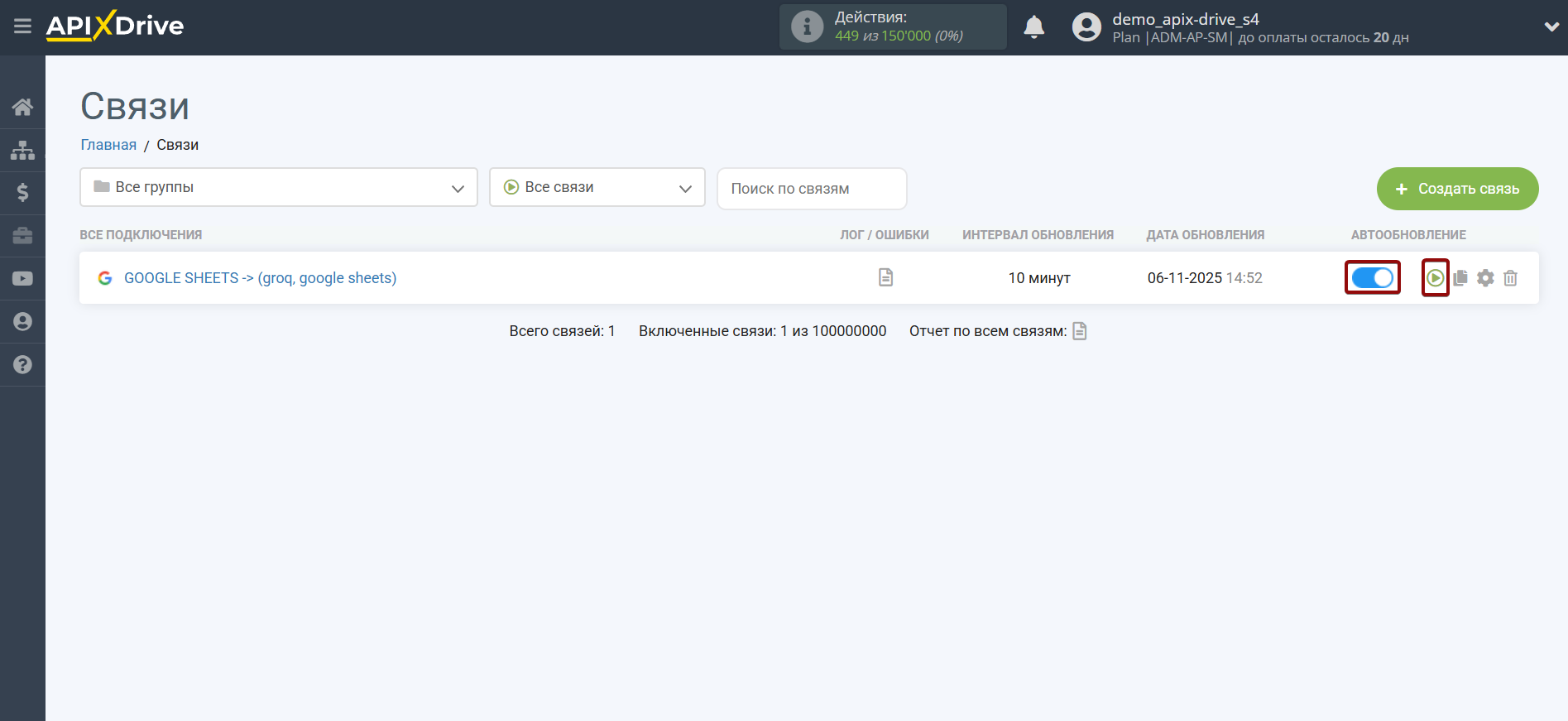The height and width of the screenshot is (721, 1568).
Task: Click the ЛОГ / ОШИБКИ column header
Action: point(885,235)
